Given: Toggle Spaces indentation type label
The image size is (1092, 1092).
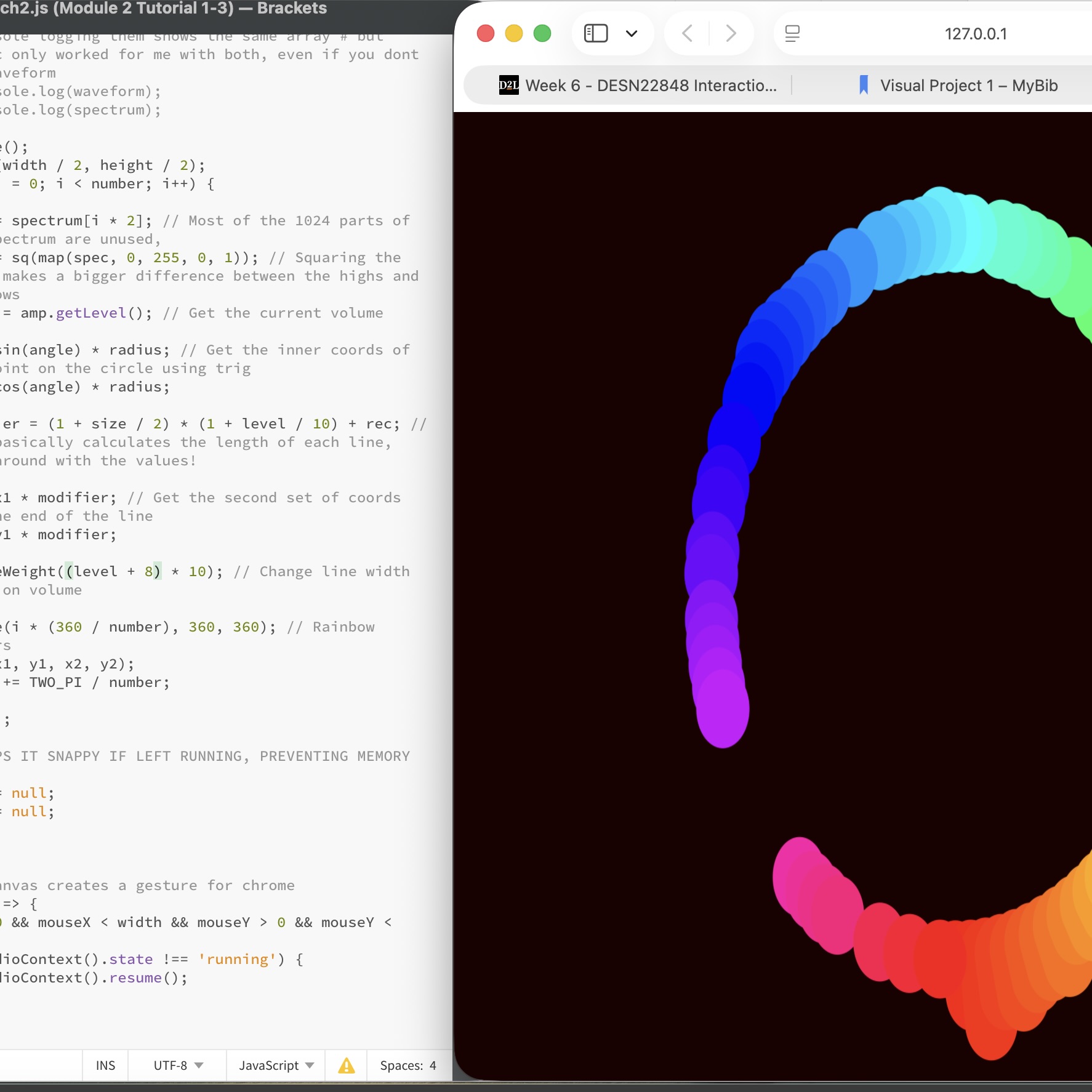Looking at the screenshot, I should (x=401, y=1066).
